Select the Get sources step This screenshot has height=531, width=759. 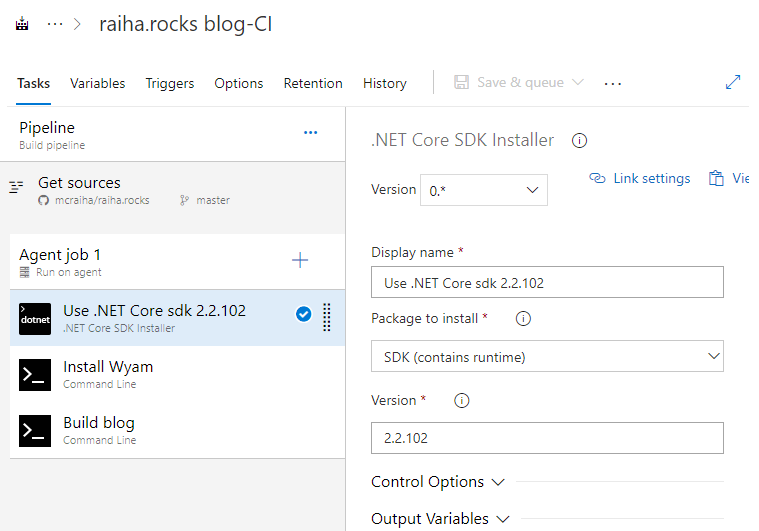coord(173,190)
